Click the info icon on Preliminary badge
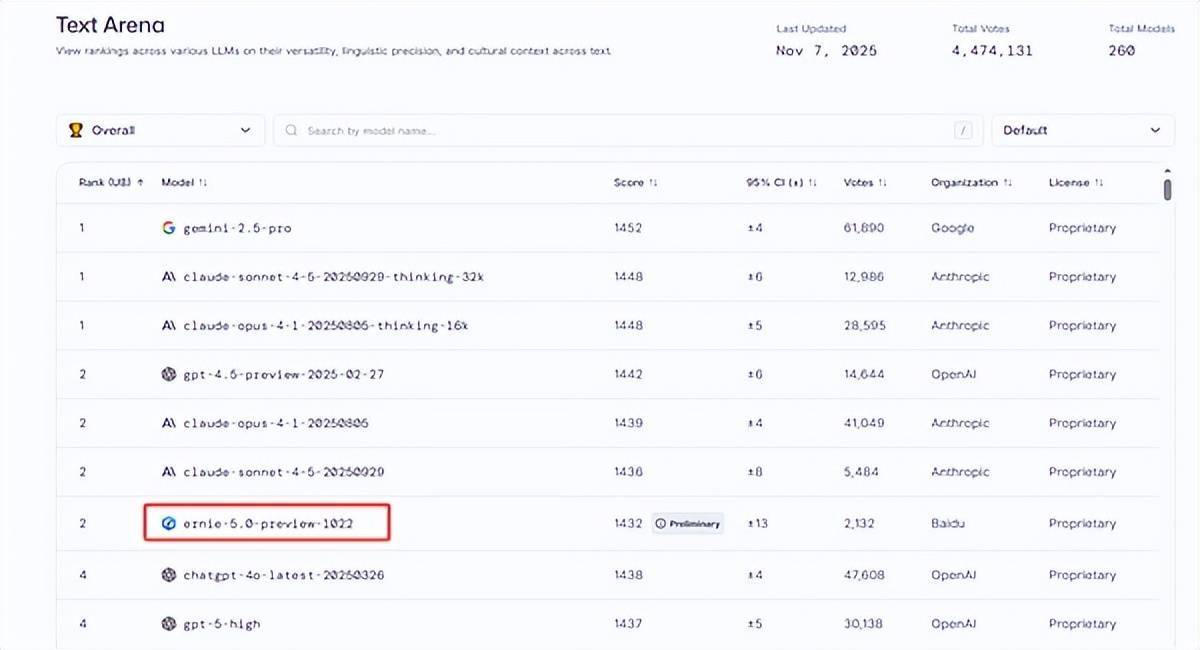The width and height of the screenshot is (1200, 650). click(x=660, y=523)
